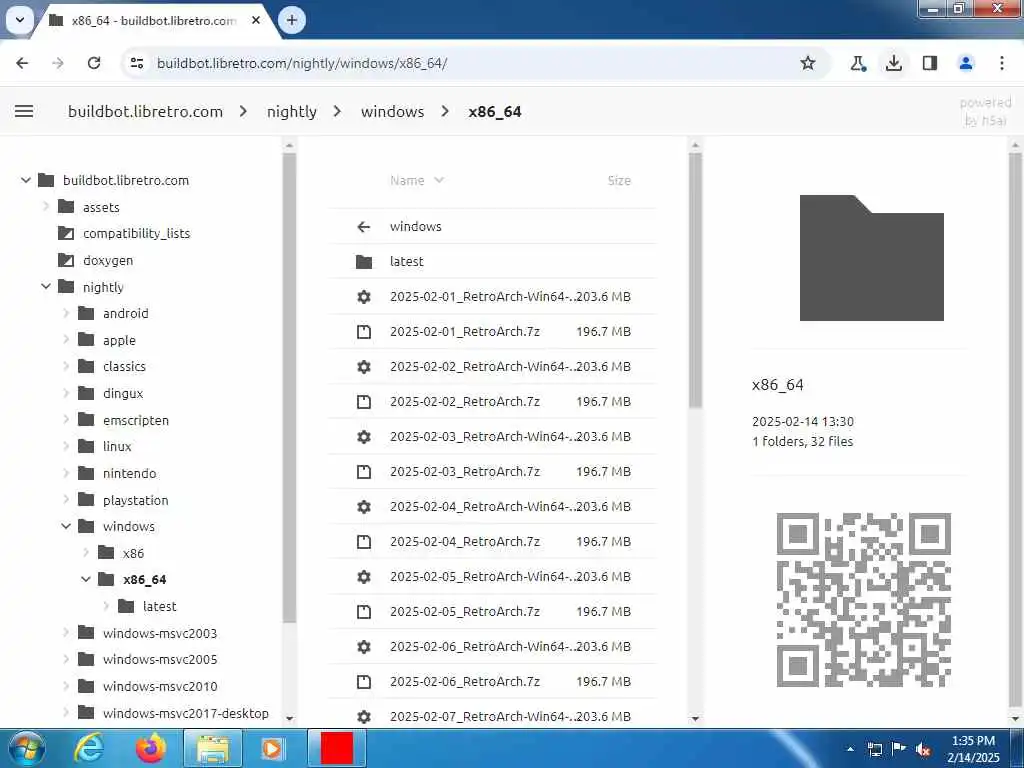Collapse the nightly tree folder
Viewport: 1024px width, 768px height.
click(x=46, y=287)
